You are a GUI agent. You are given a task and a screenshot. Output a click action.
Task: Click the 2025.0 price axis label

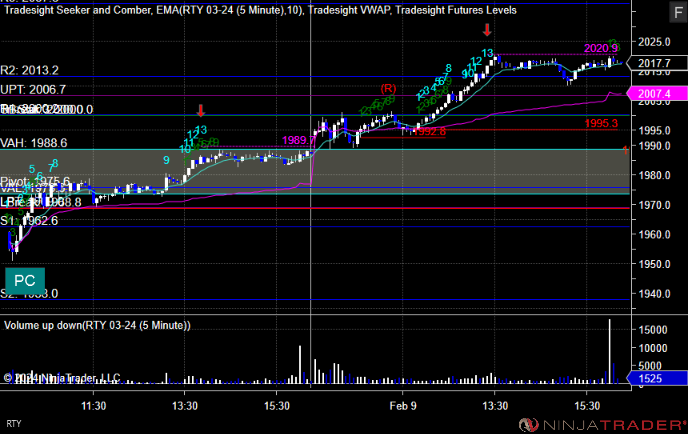(654, 42)
